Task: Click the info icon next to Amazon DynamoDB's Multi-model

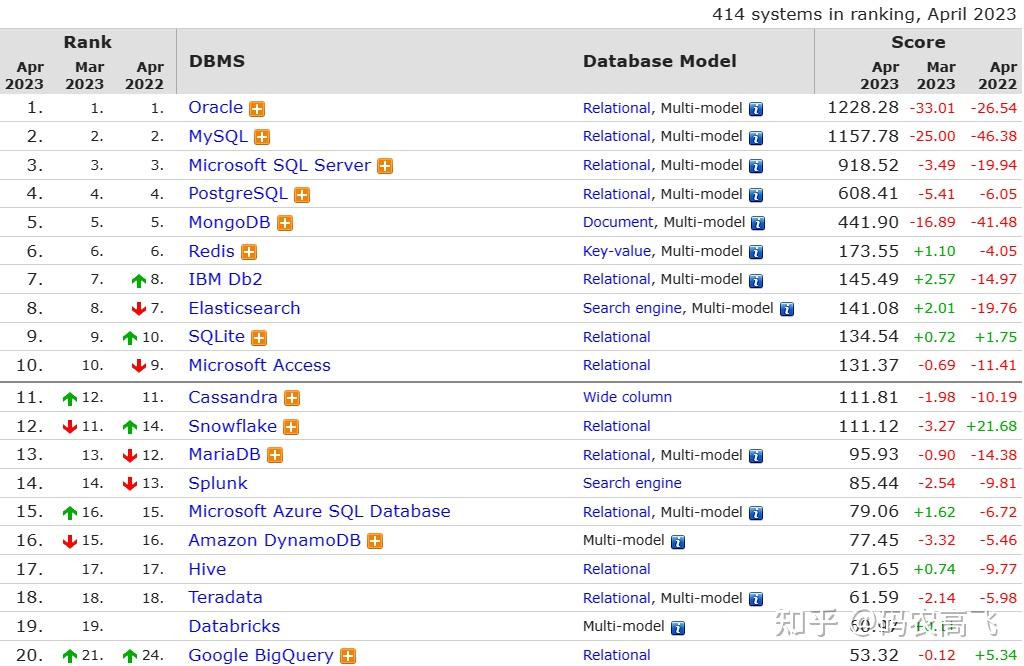Action: click(x=679, y=540)
